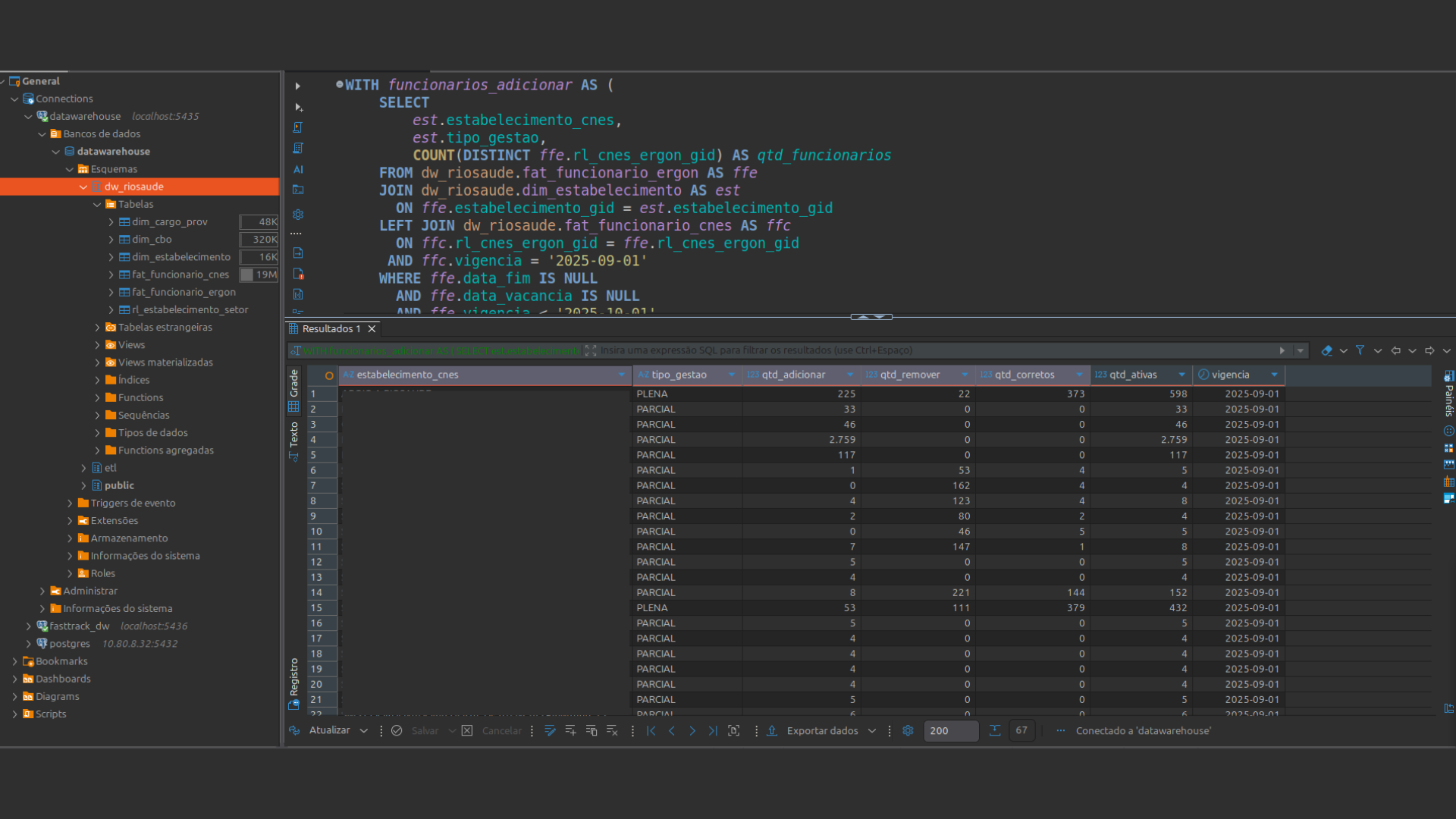
Task: Collapse the dw_riosaude schema
Action: [83, 187]
